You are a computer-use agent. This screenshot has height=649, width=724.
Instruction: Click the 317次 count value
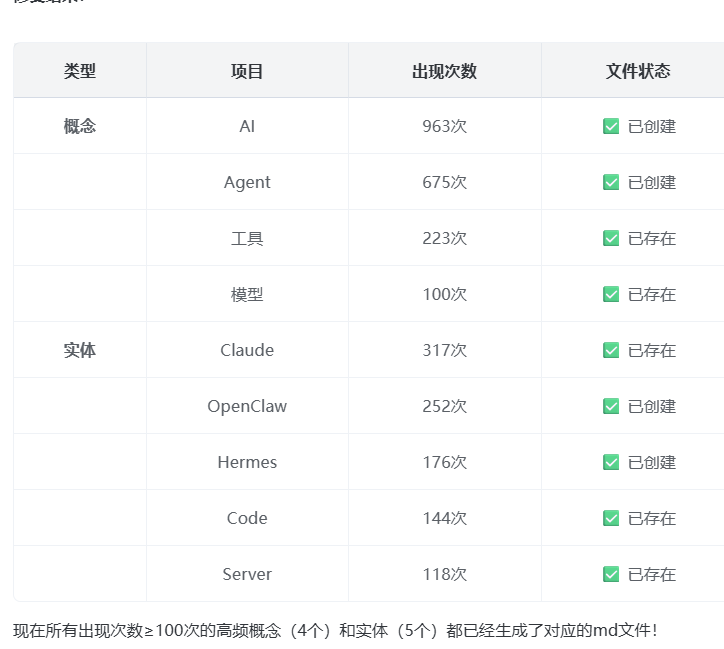click(x=445, y=350)
